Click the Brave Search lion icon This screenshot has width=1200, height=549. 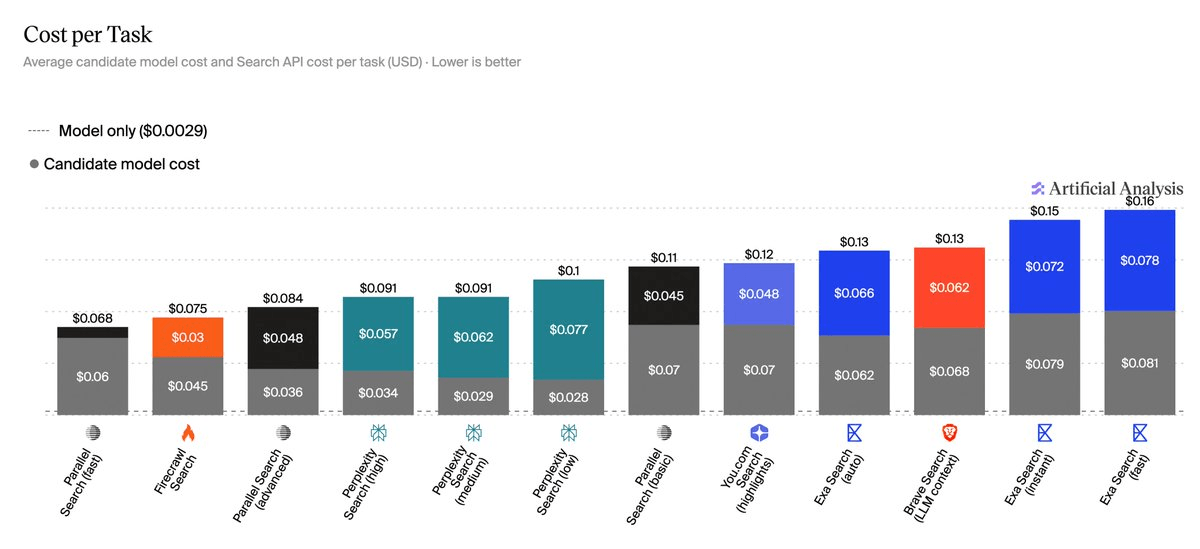coord(949,433)
